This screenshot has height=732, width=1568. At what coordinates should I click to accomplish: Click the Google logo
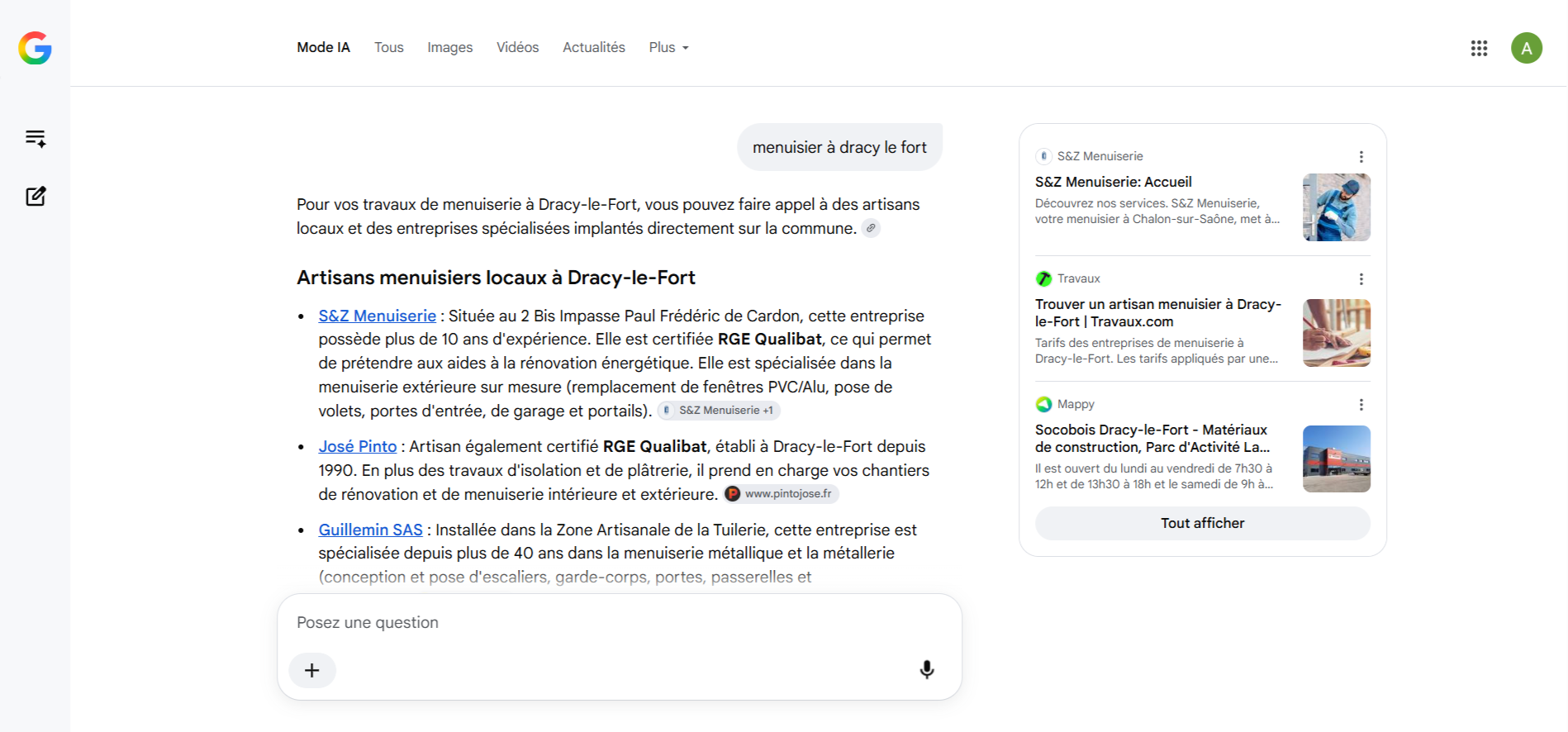35,48
